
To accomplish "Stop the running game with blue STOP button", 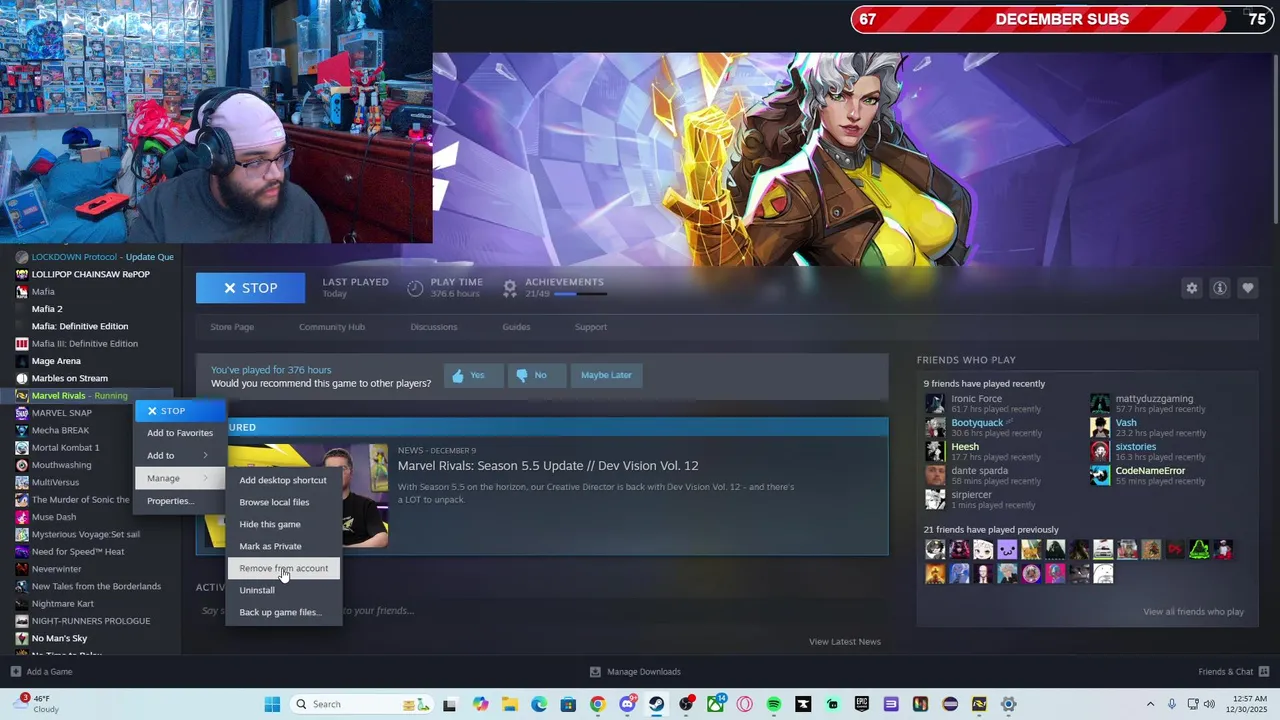I will coord(250,288).
